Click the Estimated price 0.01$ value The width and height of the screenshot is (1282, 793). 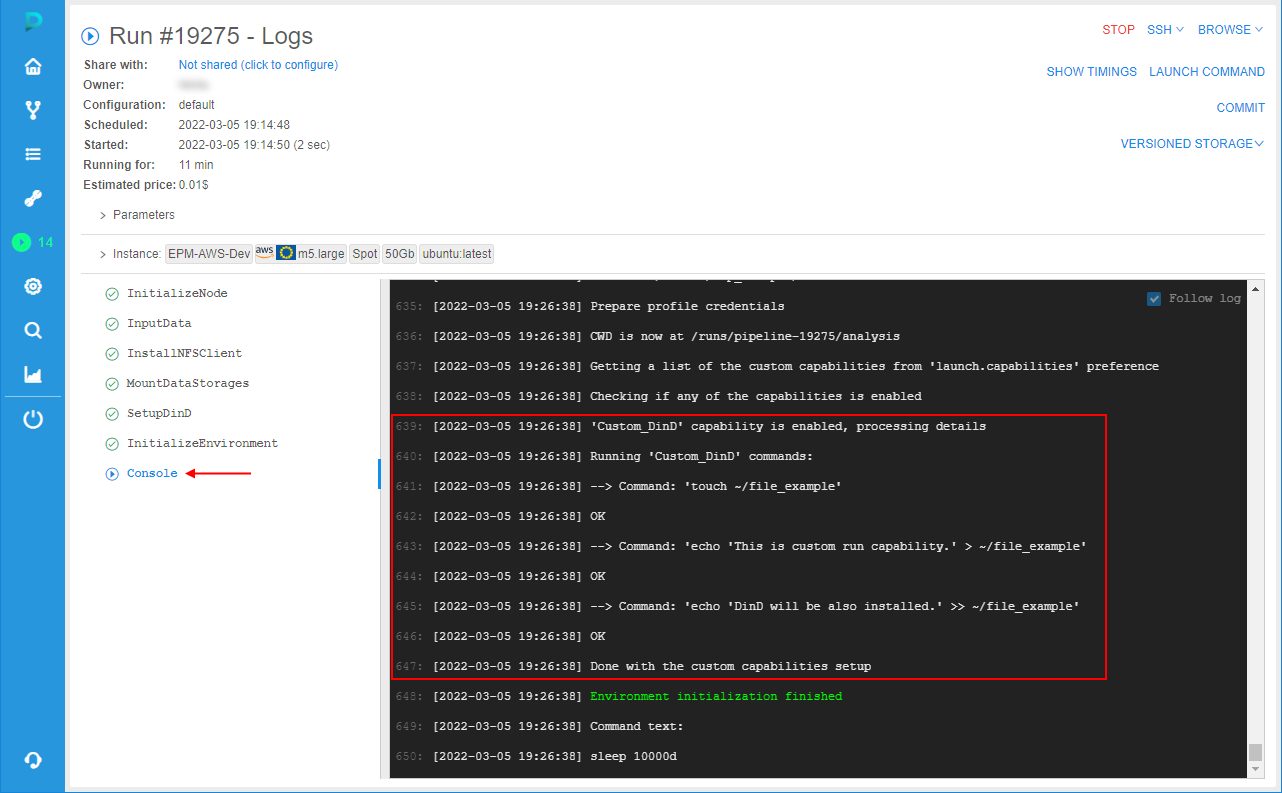click(x=193, y=185)
